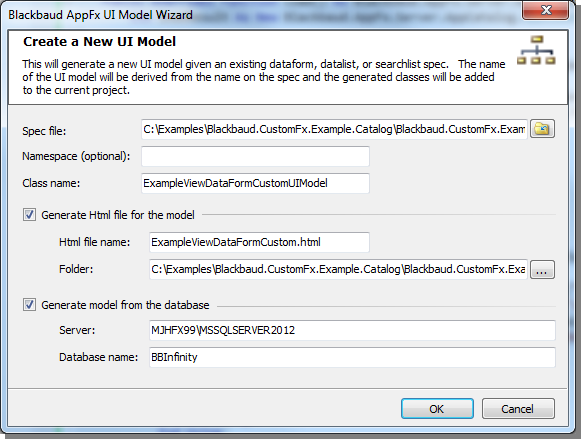This screenshot has width=581, height=439.
Task: Click the Server name field
Action: click(352, 330)
